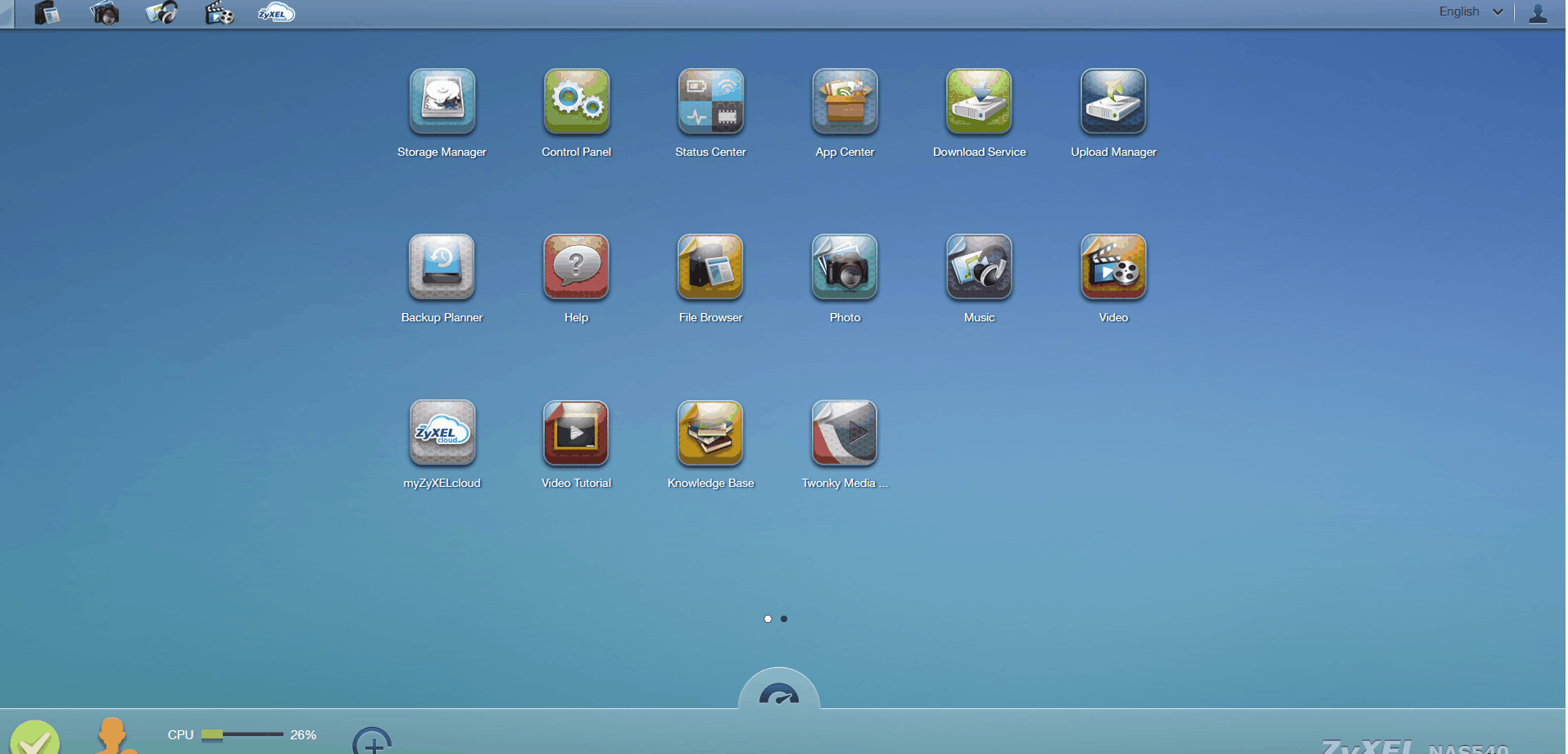The width and height of the screenshot is (1568, 754).
Task: Open Video Tutorial
Action: [577, 433]
